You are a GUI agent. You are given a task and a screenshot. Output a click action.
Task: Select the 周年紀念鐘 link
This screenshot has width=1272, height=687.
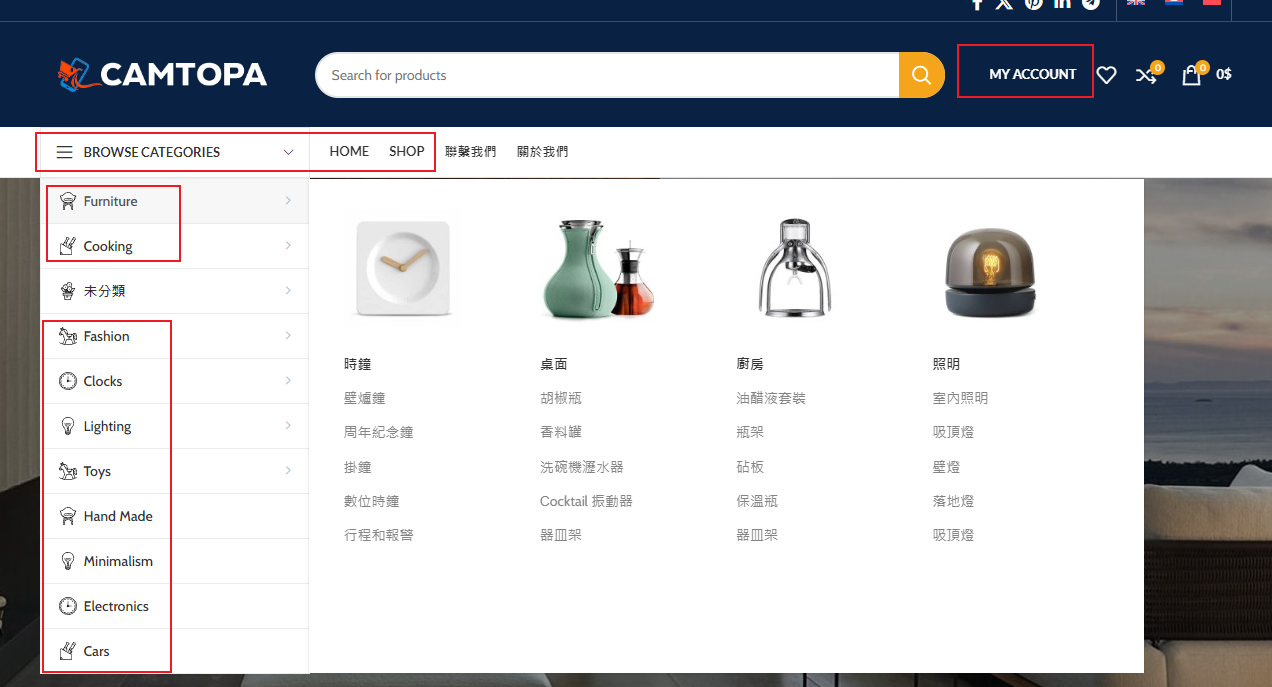tap(379, 432)
